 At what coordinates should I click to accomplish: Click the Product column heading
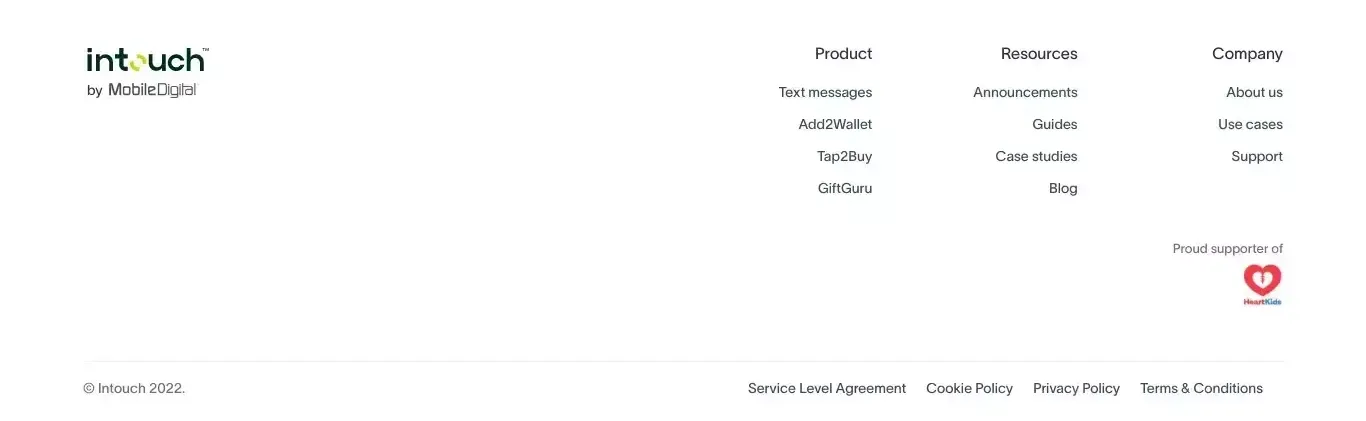(843, 54)
